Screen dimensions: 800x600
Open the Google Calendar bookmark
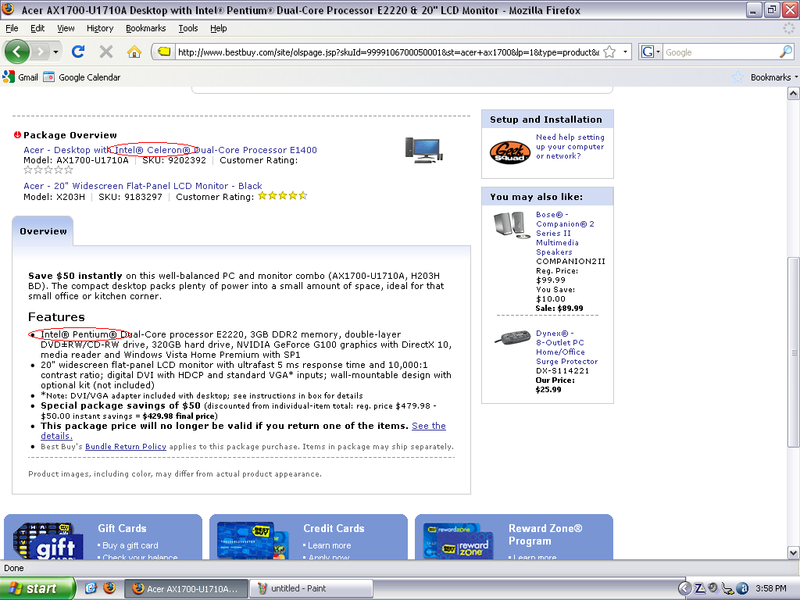click(82, 77)
